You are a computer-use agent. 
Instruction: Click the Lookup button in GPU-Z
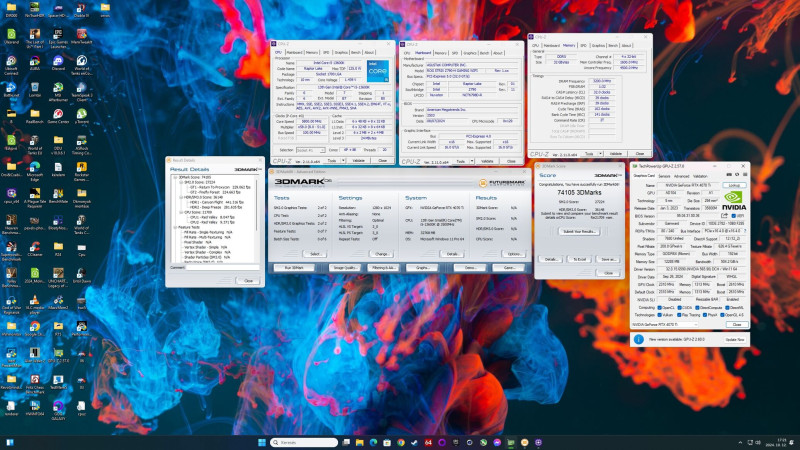(734, 185)
